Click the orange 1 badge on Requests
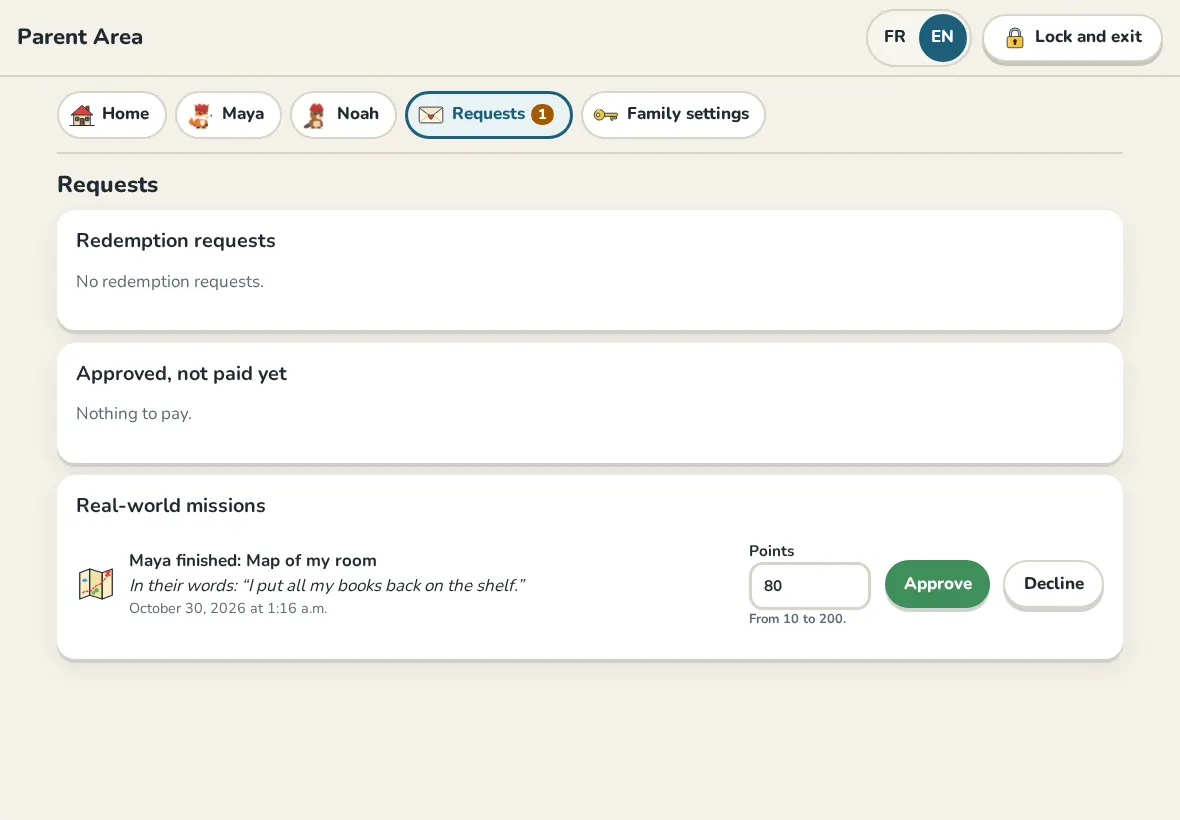The height and width of the screenshot is (820, 1180). click(542, 114)
